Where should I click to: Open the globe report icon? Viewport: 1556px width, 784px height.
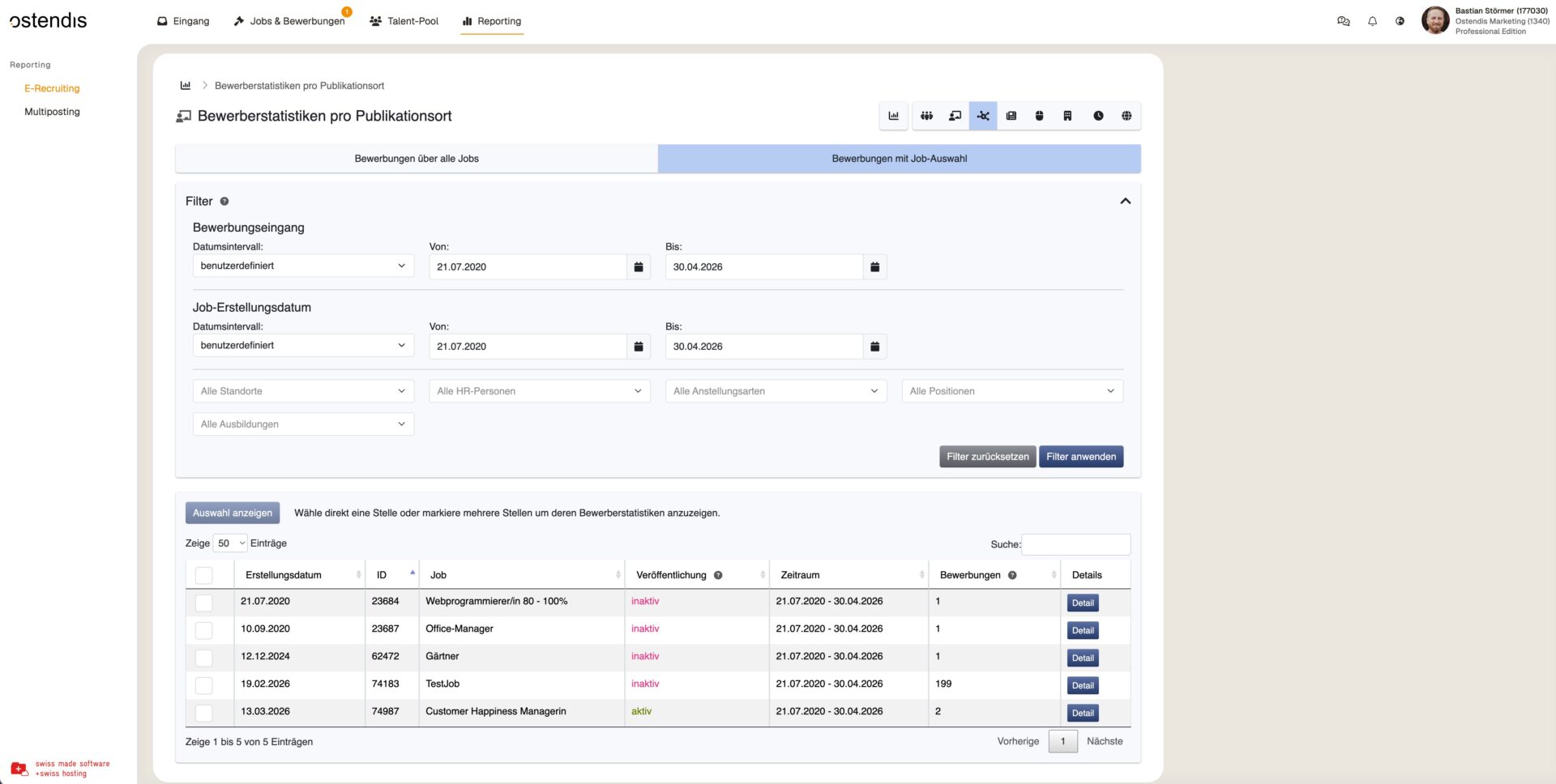point(1126,116)
